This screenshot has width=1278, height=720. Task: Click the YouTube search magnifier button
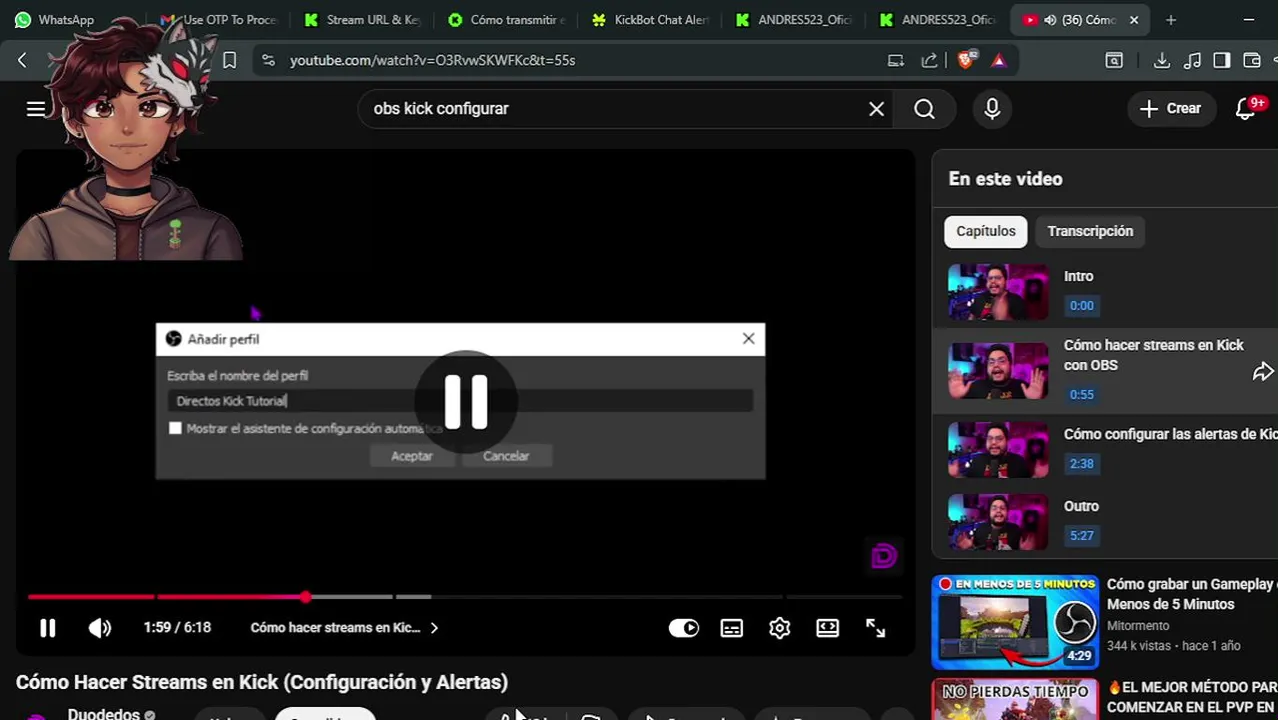tap(925, 108)
